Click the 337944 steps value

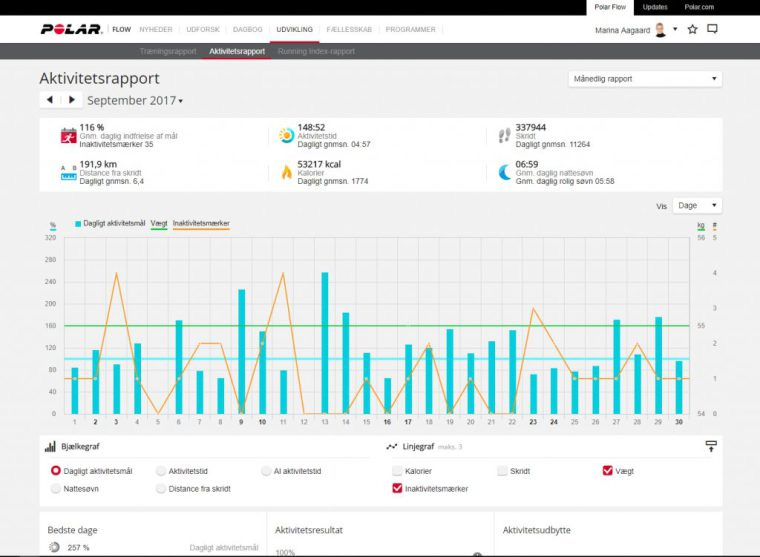530,127
